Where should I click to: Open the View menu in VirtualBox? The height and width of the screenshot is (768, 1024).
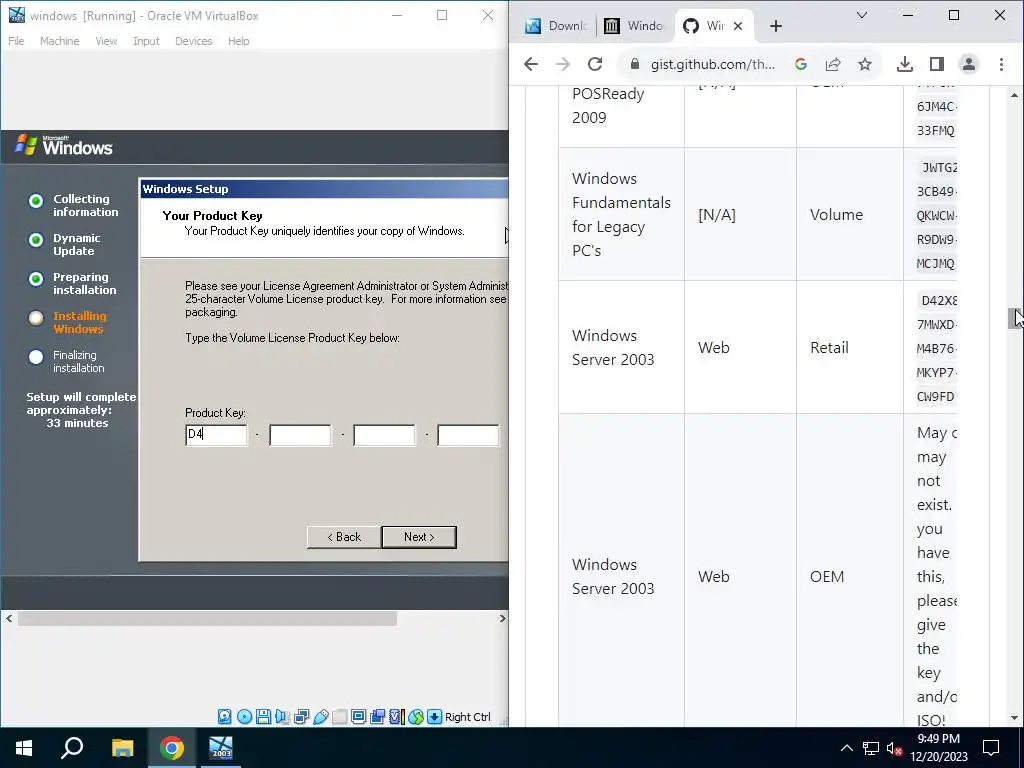click(106, 41)
